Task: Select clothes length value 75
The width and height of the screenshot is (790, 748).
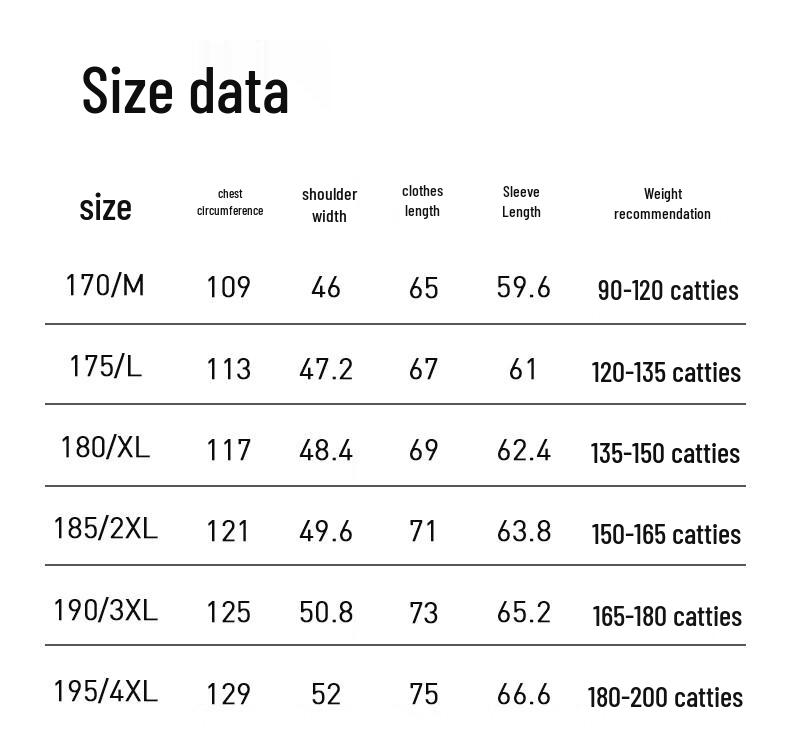Action: click(x=424, y=695)
